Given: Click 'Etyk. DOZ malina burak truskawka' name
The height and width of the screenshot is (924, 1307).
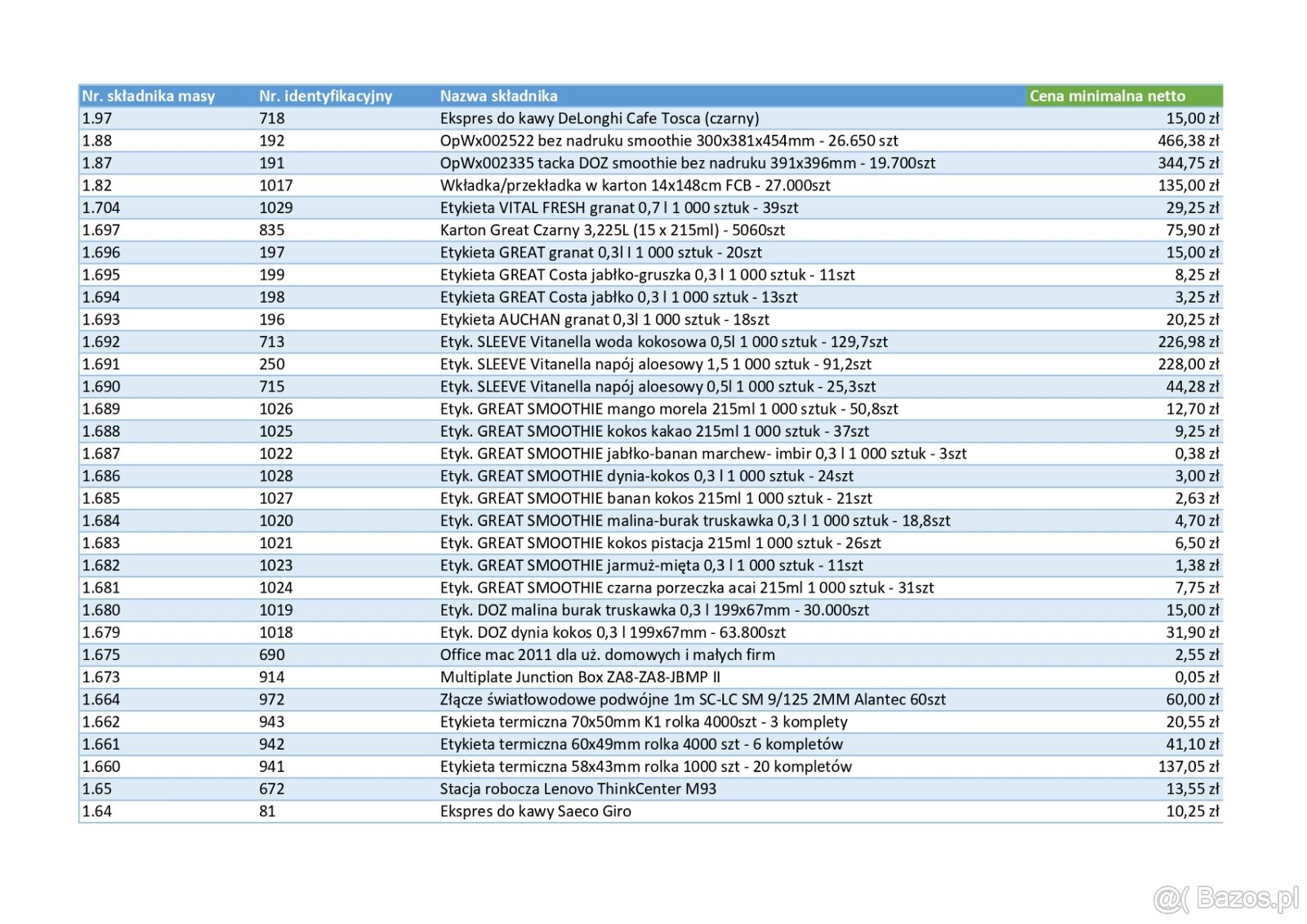Looking at the screenshot, I should click(654, 610).
